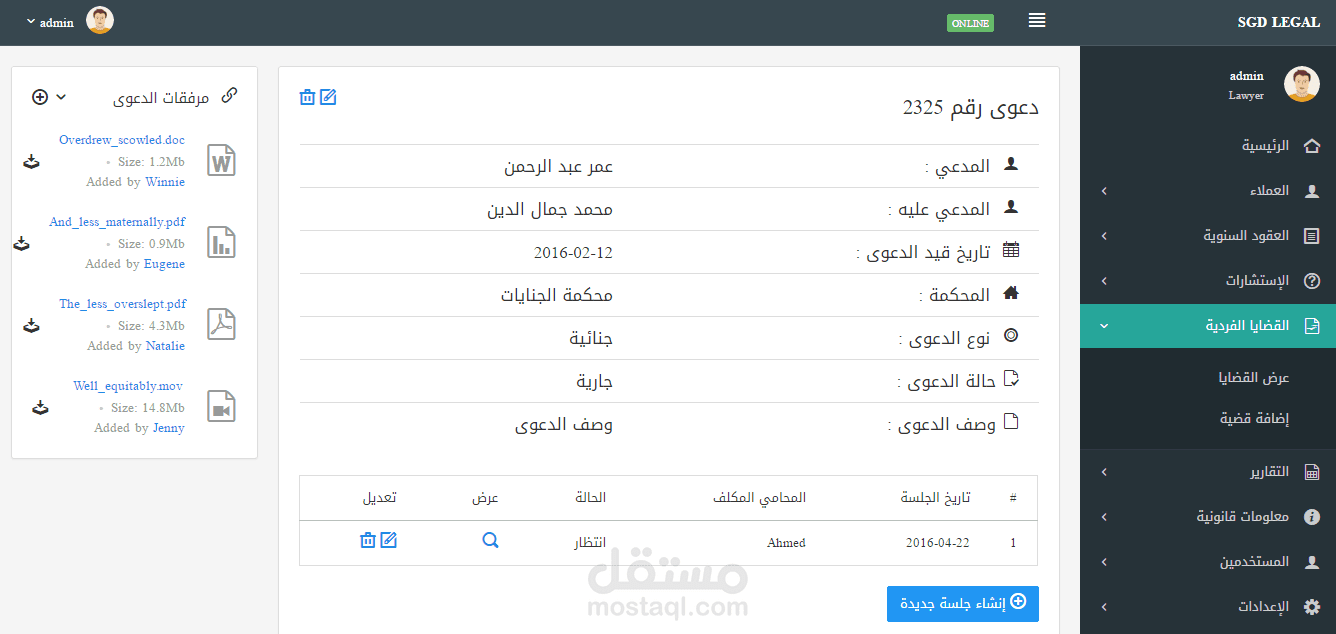This screenshot has height=634, width=1336.
Task: Click the plus icon to add an attachment
Action: [x=39, y=96]
